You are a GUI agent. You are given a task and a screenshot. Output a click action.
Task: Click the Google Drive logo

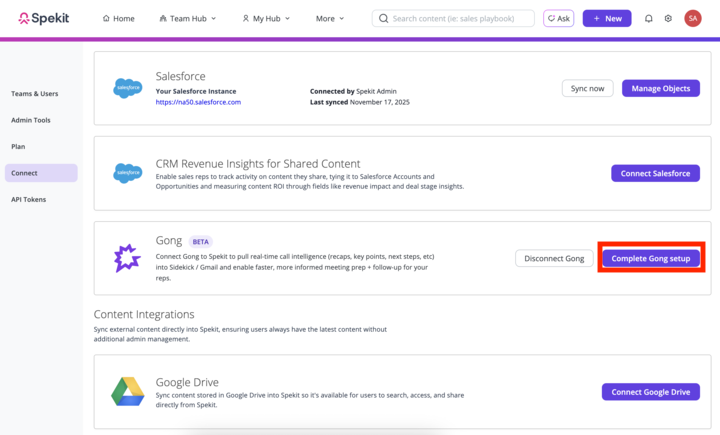128,391
